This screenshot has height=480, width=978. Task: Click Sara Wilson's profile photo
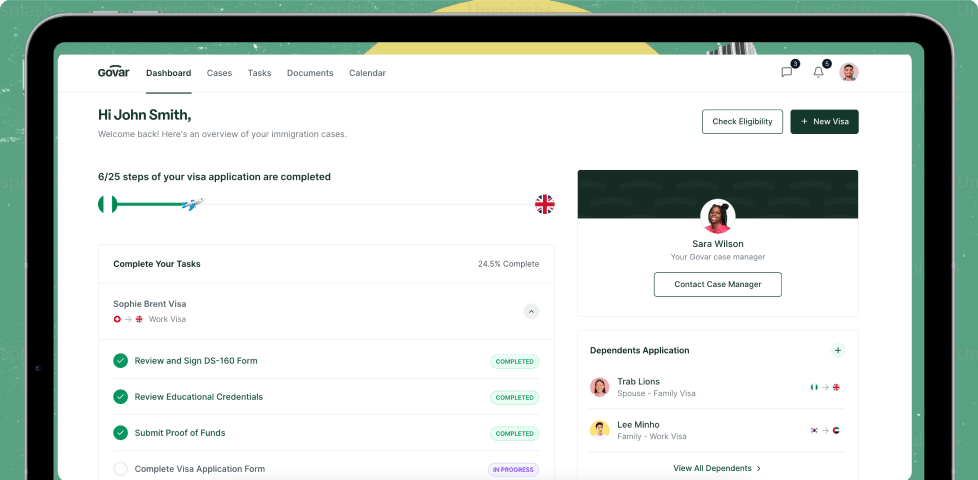pos(717,216)
